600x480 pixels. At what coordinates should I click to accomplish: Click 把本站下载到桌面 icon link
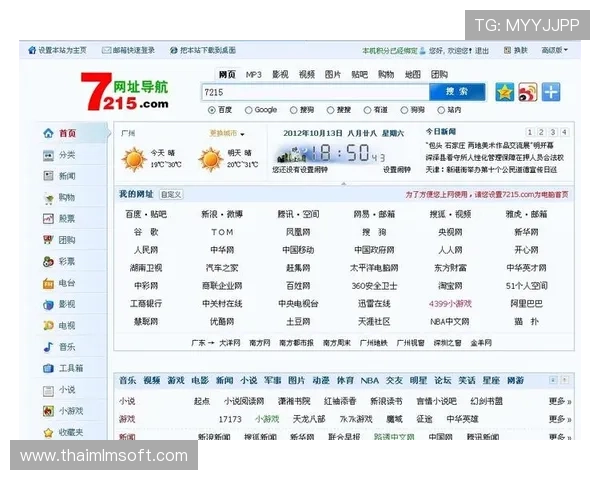(x=203, y=50)
